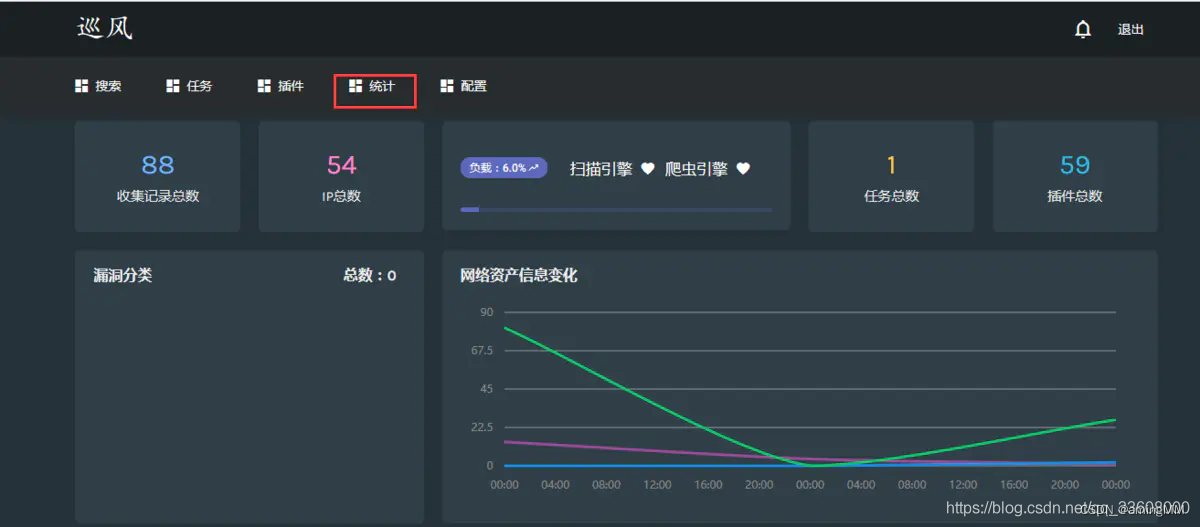Image resolution: width=1200 pixels, height=527 pixels.
Task: Click the 网络资产信息变化 chart title
Action: click(x=519, y=275)
